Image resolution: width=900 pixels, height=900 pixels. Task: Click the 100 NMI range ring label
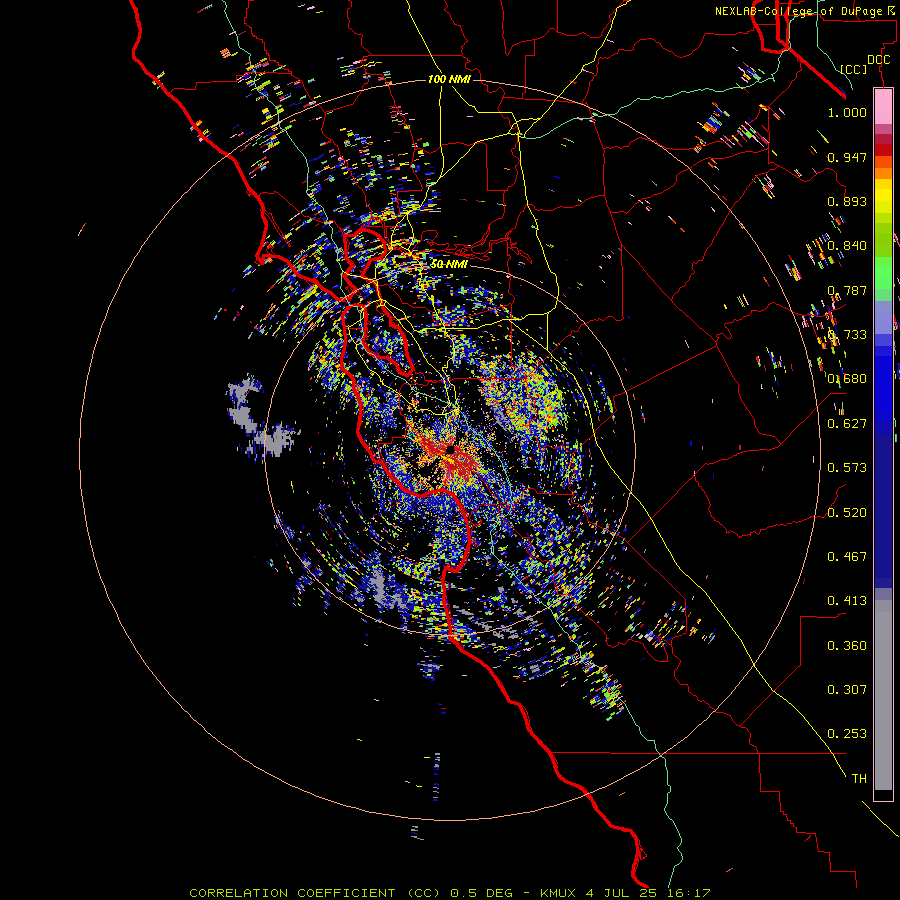(x=449, y=79)
